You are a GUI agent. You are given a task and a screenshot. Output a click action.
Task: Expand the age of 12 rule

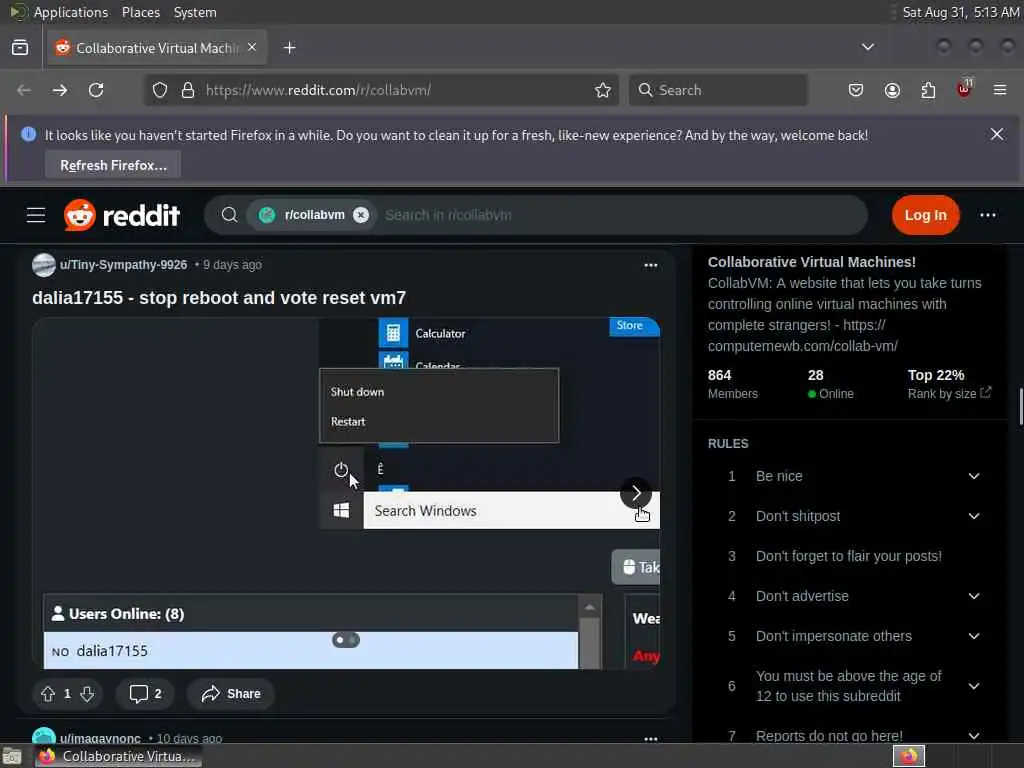tap(974, 686)
